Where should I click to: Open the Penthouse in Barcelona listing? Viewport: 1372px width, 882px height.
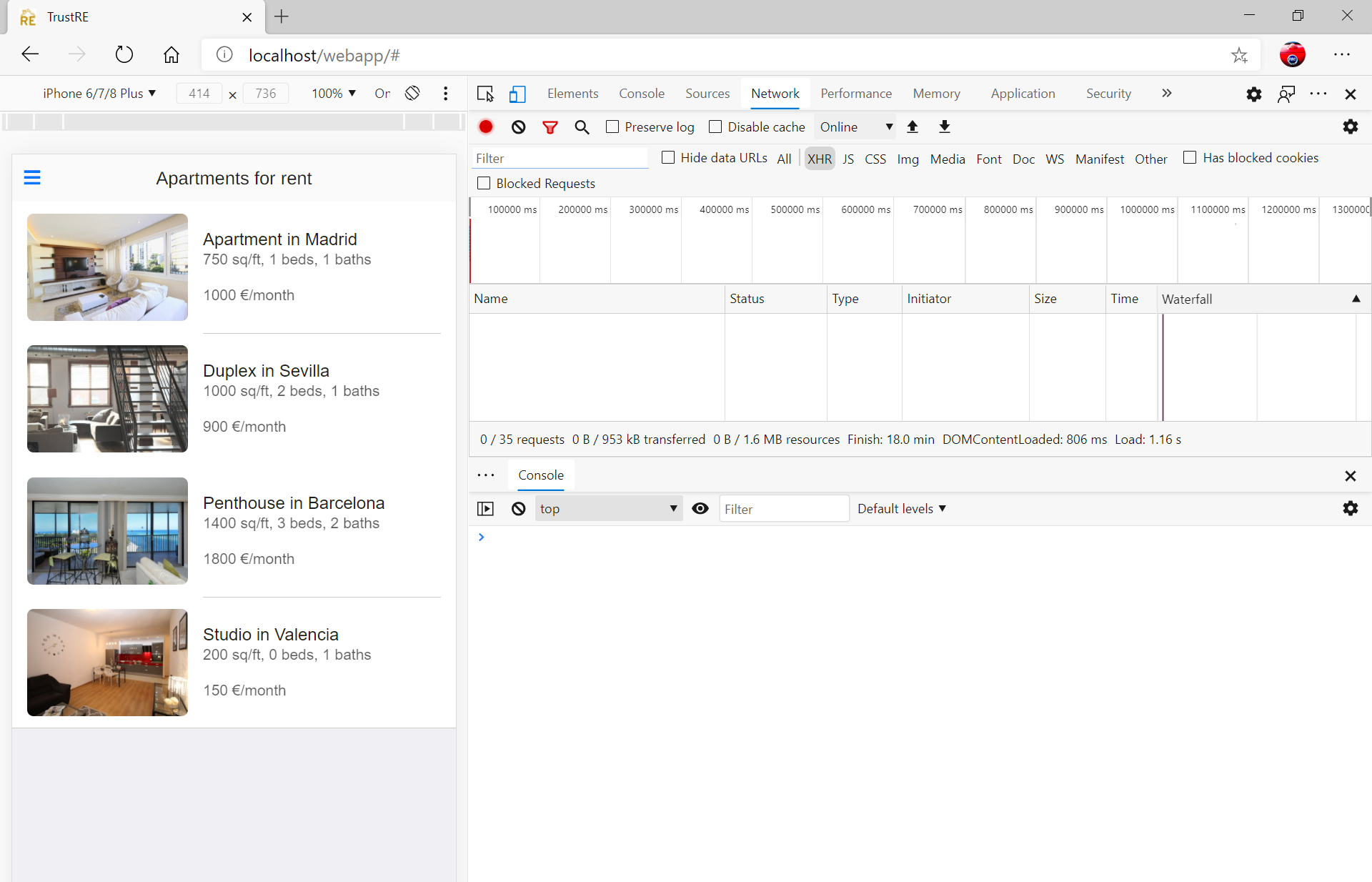(293, 502)
